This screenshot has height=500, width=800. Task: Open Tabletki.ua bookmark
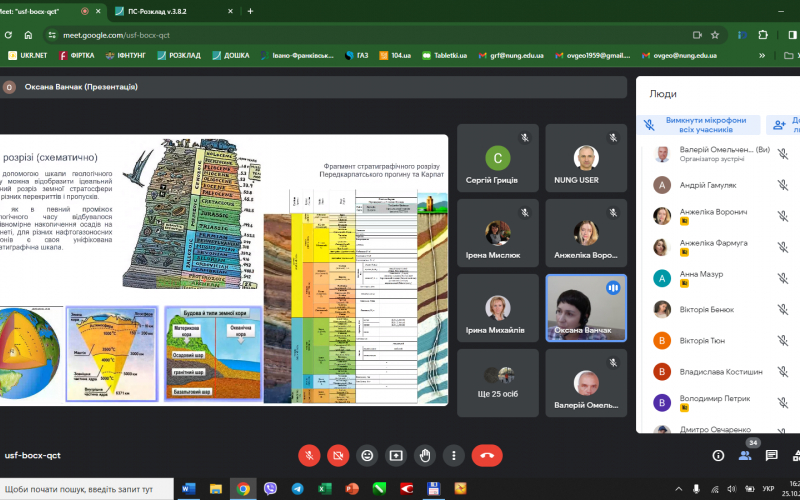(x=445, y=55)
